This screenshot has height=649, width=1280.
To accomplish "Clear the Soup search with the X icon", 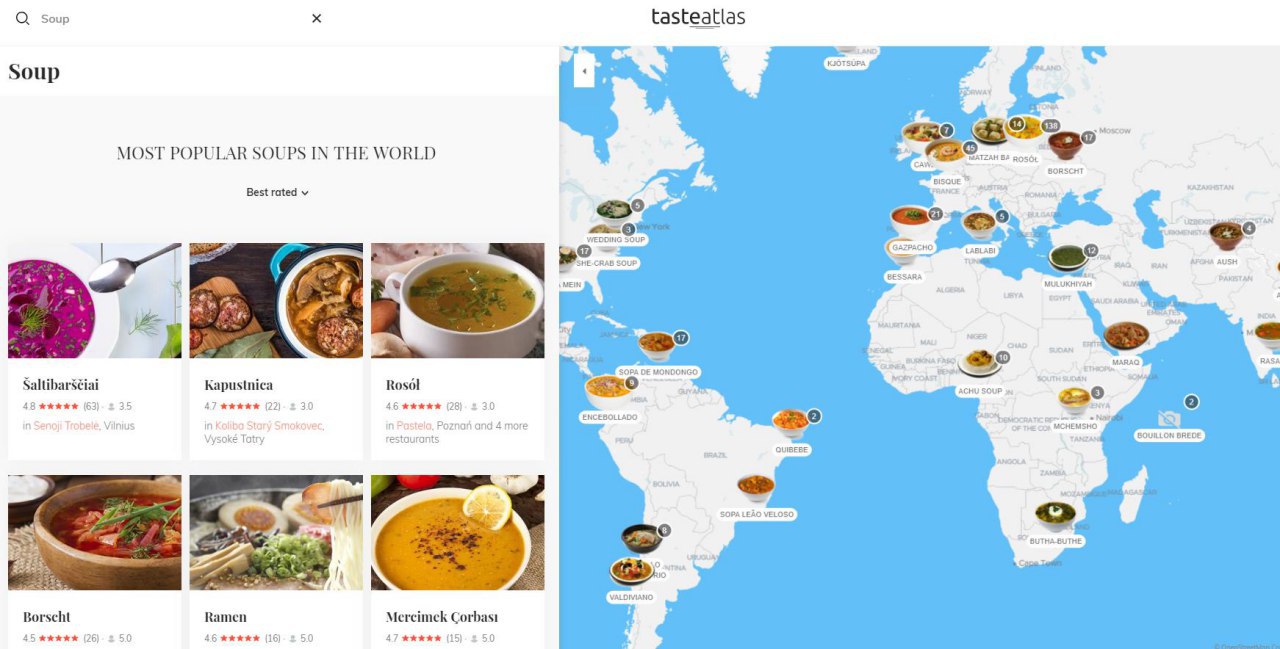I will 316,18.
